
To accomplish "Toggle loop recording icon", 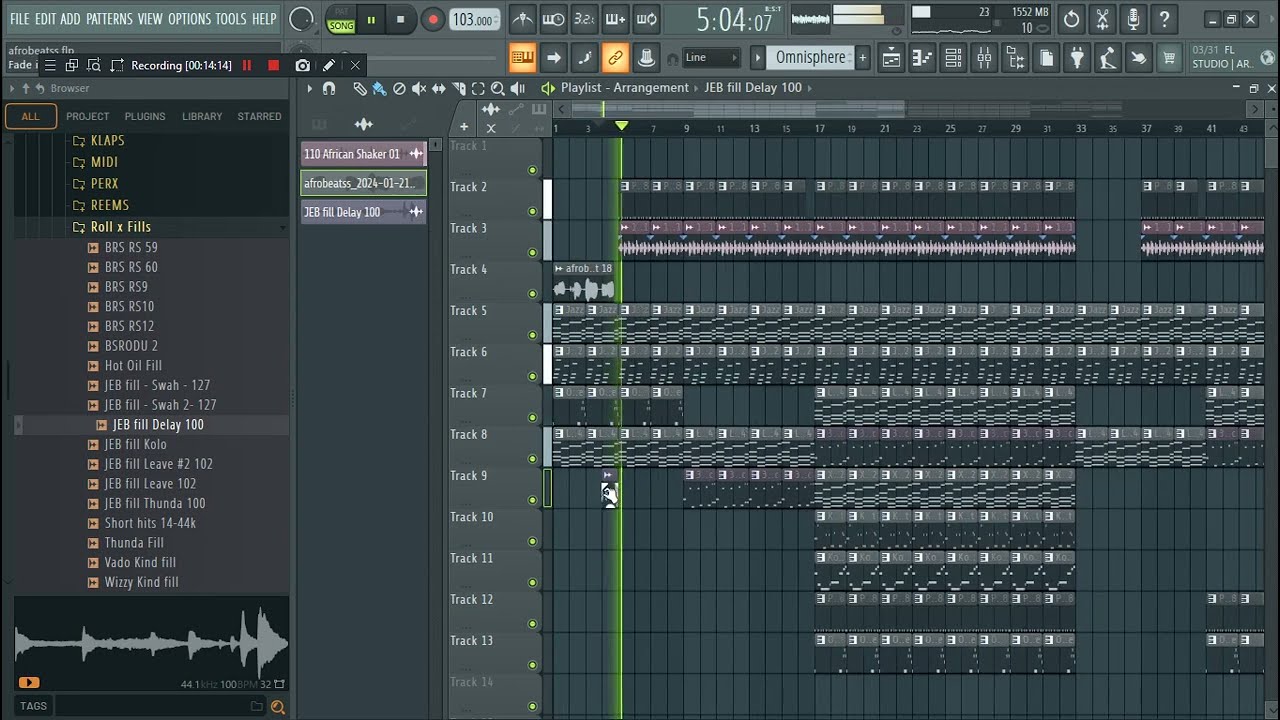I will [647, 19].
